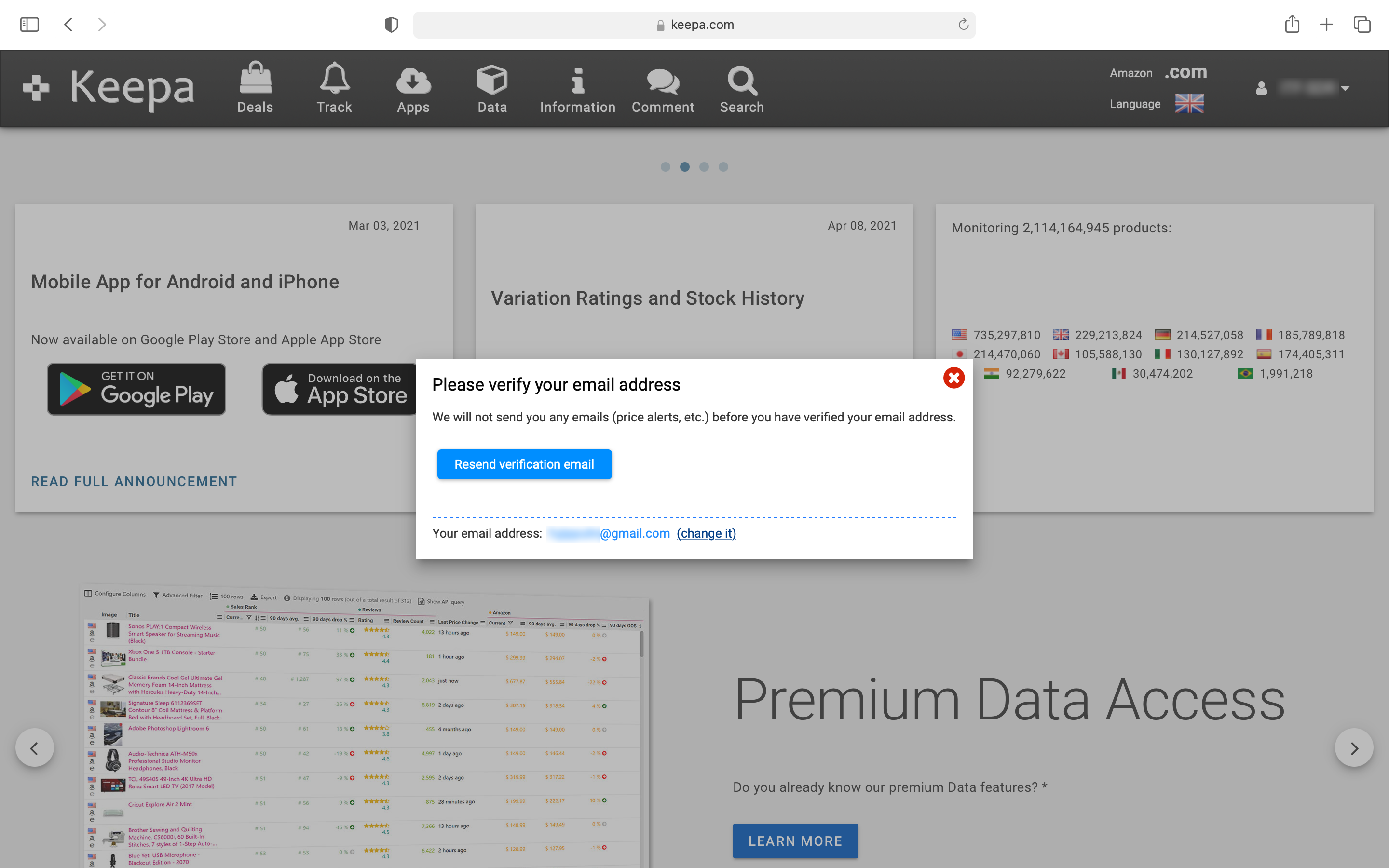The image size is (1389, 868).
Task: Open the Comment speech bubbles icon
Action: (x=663, y=81)
